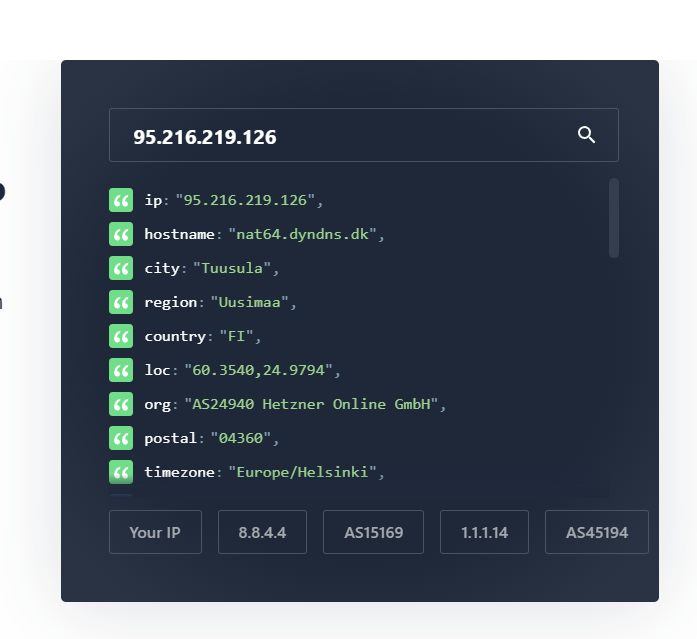Click the hostname value nat64.dyndns.dk
697x639 pixels.
(x=302, y=234)
